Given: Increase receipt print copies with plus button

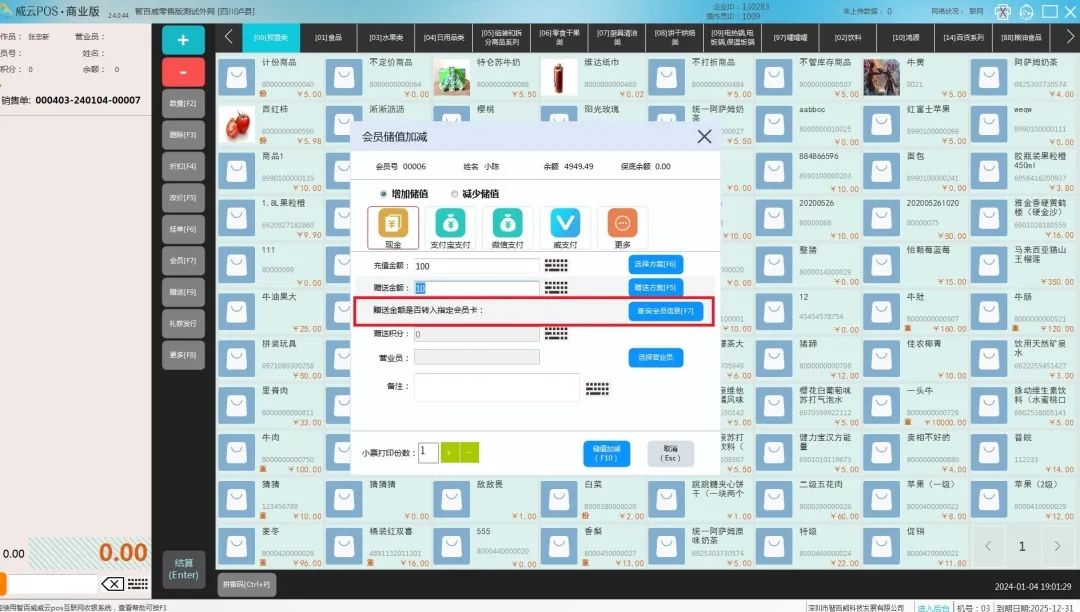Looking at the screenshot, I should click(449, 453).
